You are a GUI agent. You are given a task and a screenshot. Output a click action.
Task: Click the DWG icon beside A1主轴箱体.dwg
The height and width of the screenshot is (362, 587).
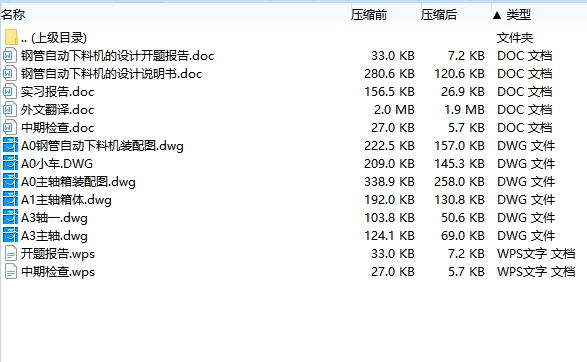10,200
